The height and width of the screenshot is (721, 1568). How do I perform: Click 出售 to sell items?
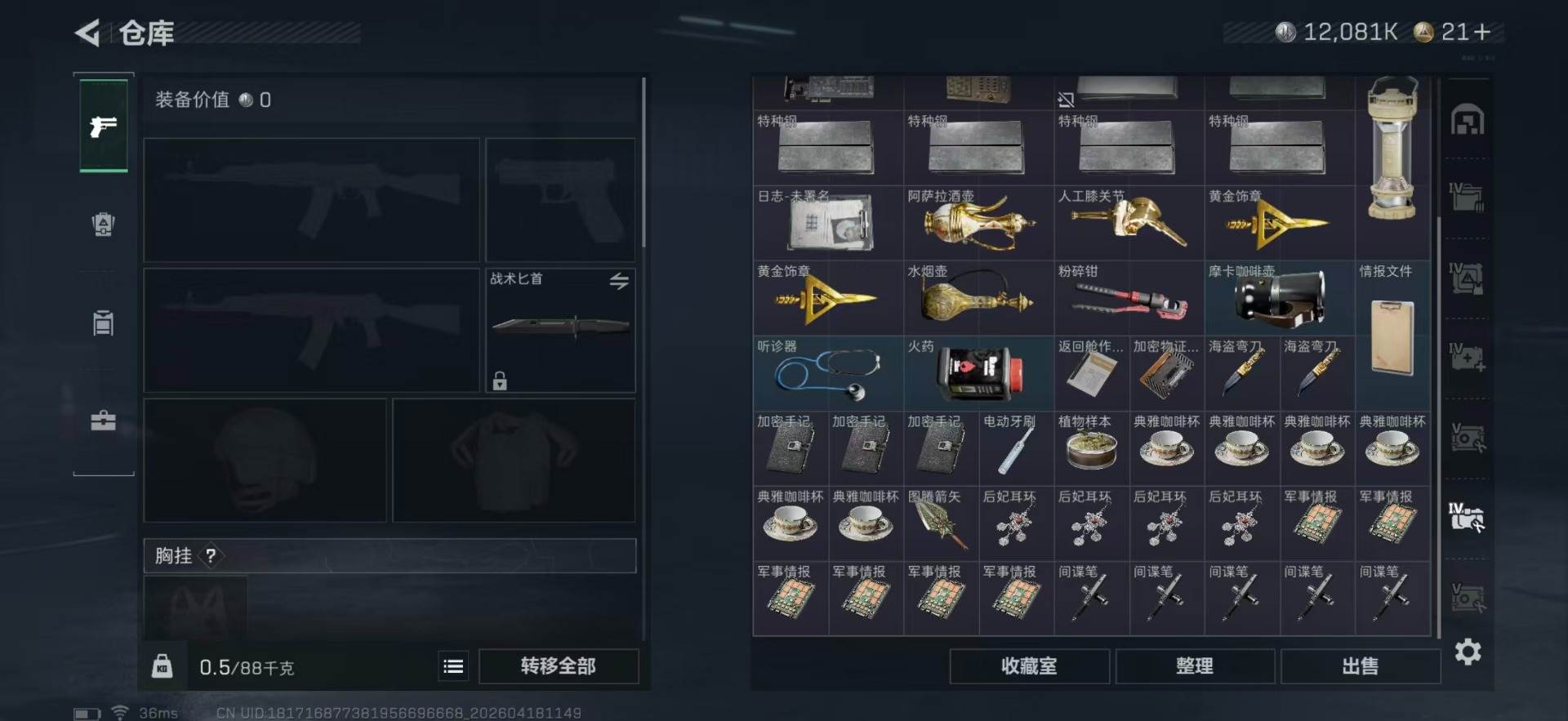tap(1361, 666)
